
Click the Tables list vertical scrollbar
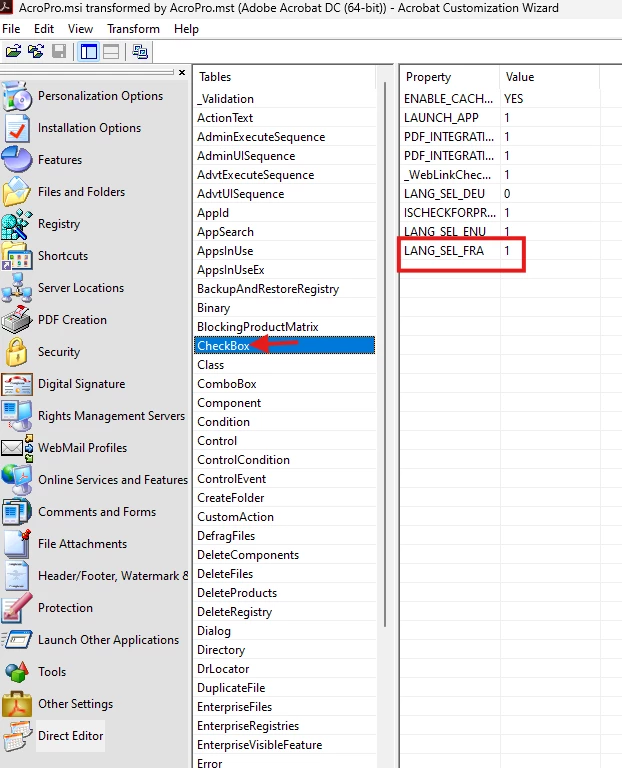click(x=385, y=354)
